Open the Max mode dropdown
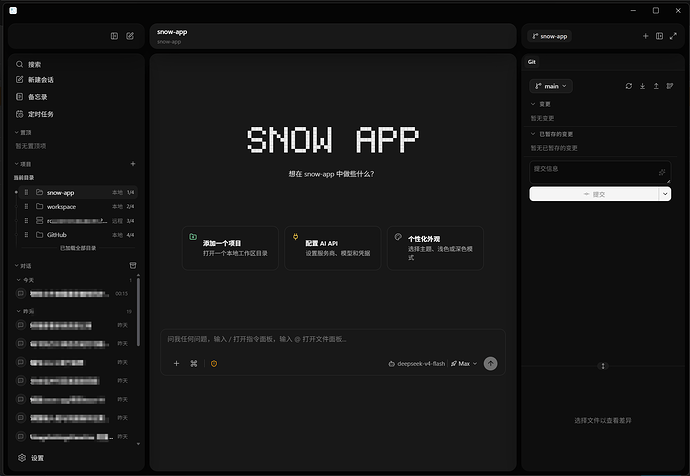The width and height of the screenshot is (690, 476). click(x=464, y=364)
